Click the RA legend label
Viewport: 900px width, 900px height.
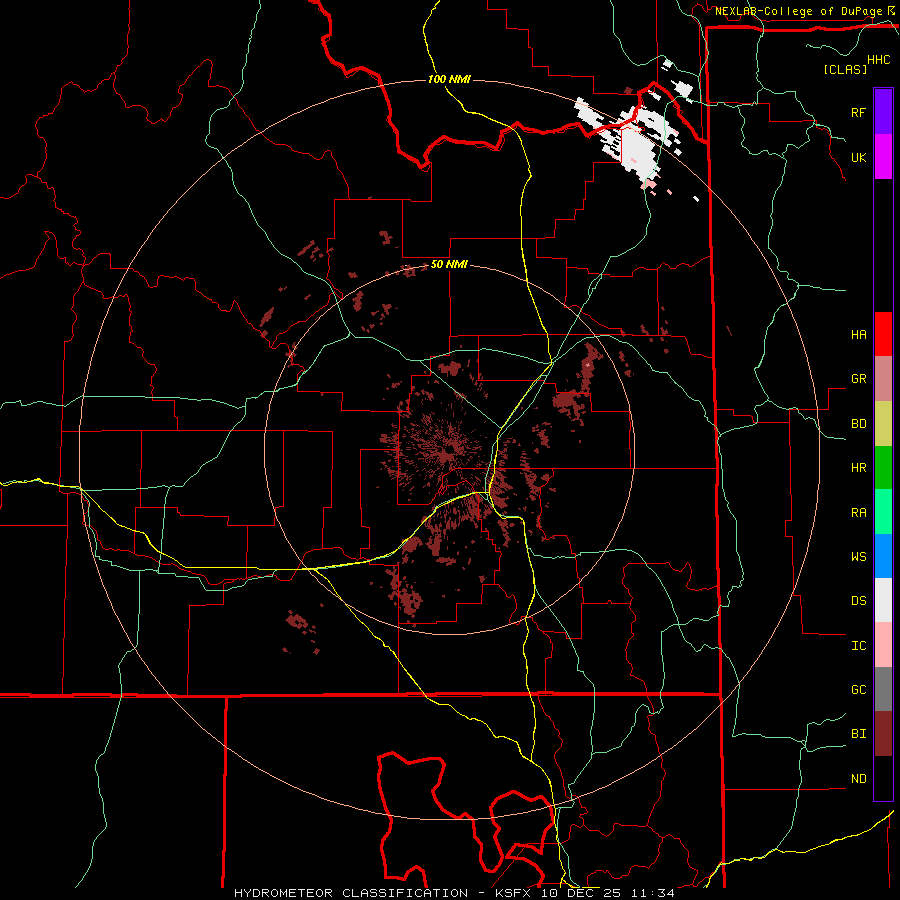(x=859, y=512)
